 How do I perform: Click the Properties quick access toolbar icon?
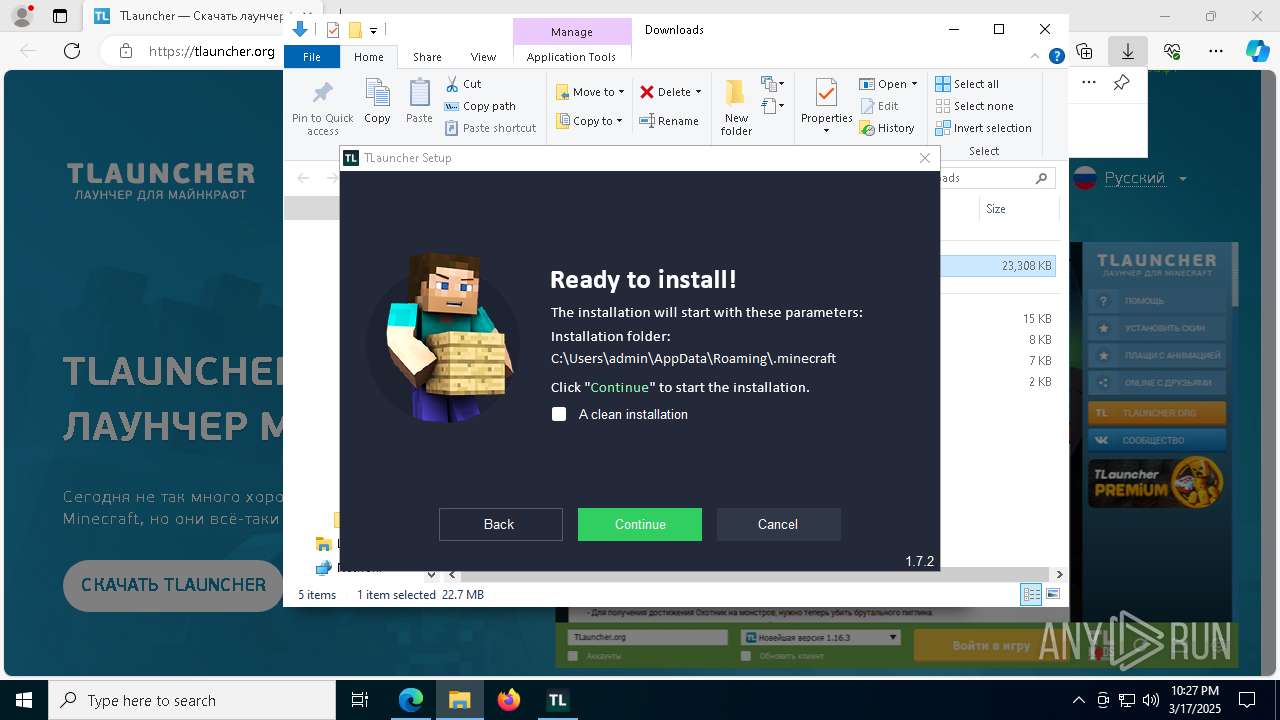pyautogui.click(x=333, y=30)
